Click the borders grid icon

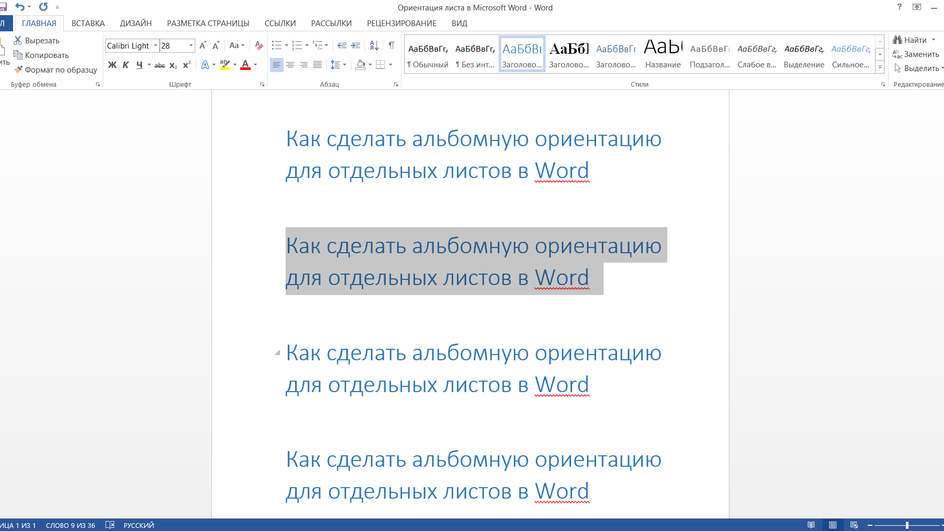point(380,65)
